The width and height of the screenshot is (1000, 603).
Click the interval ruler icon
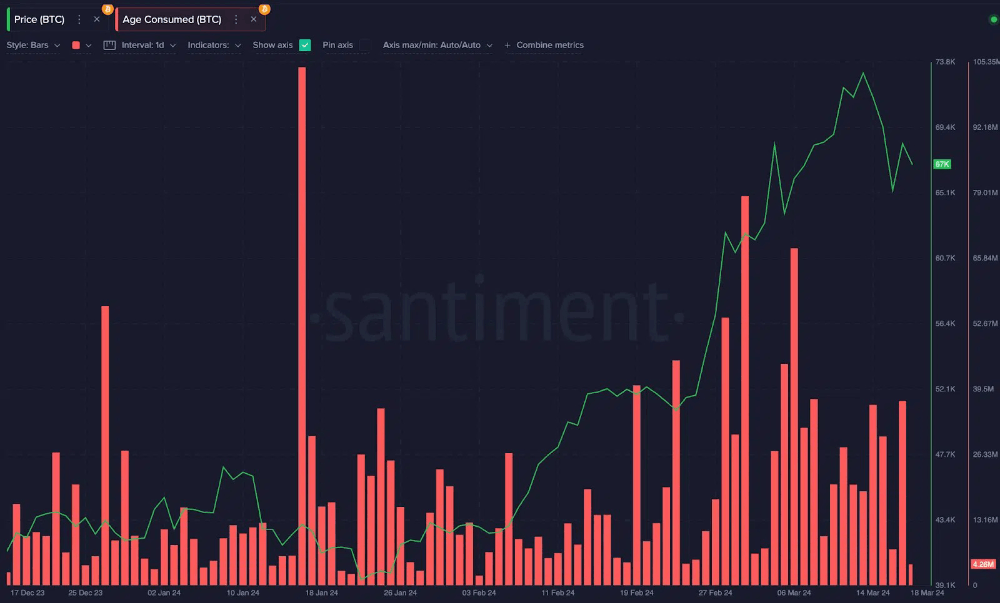pyautogui.click(x=109, y=45)
